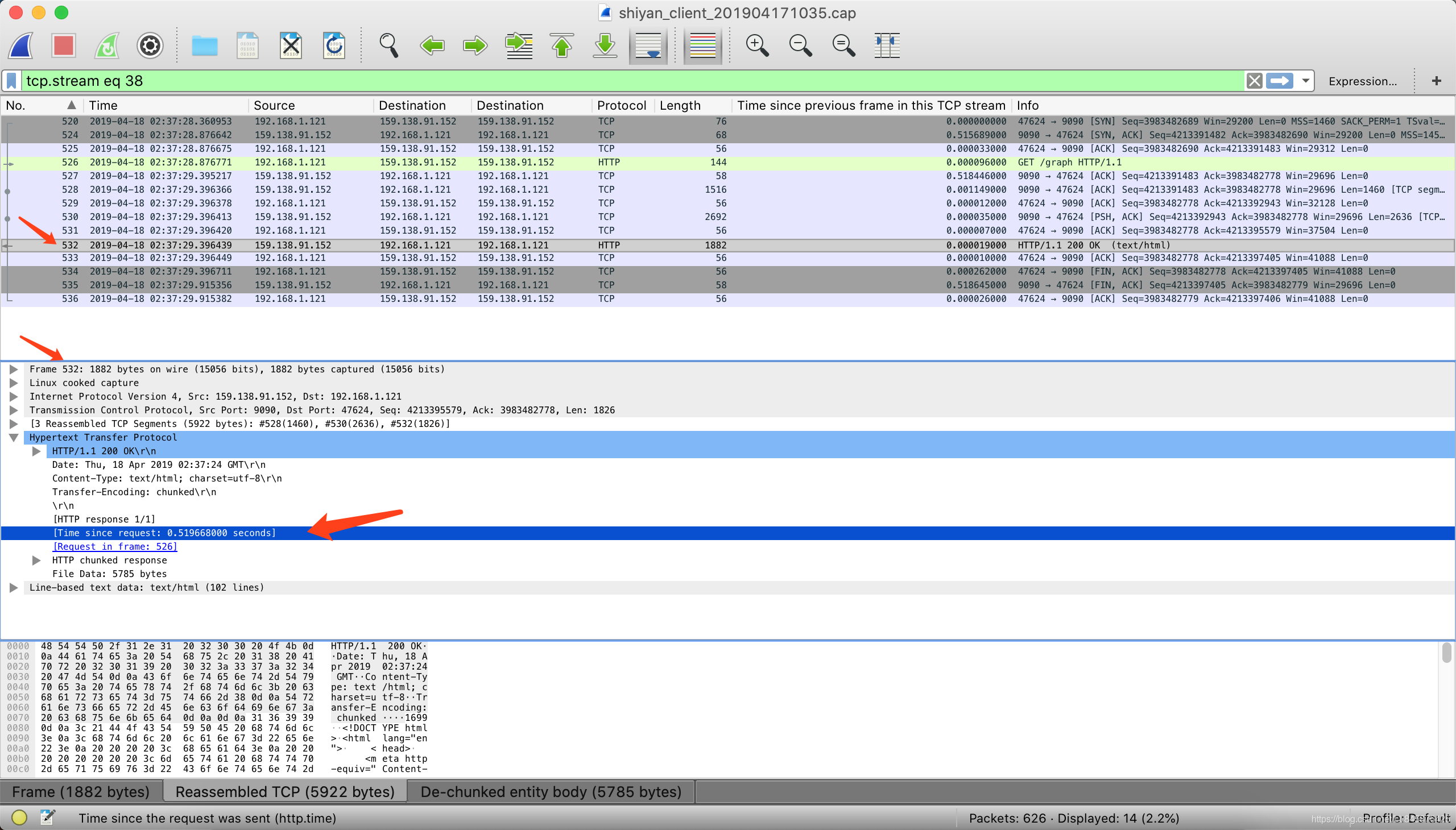Select packet 526 GET /graph request
1456x830 pixels.
[x=727, y=163]
